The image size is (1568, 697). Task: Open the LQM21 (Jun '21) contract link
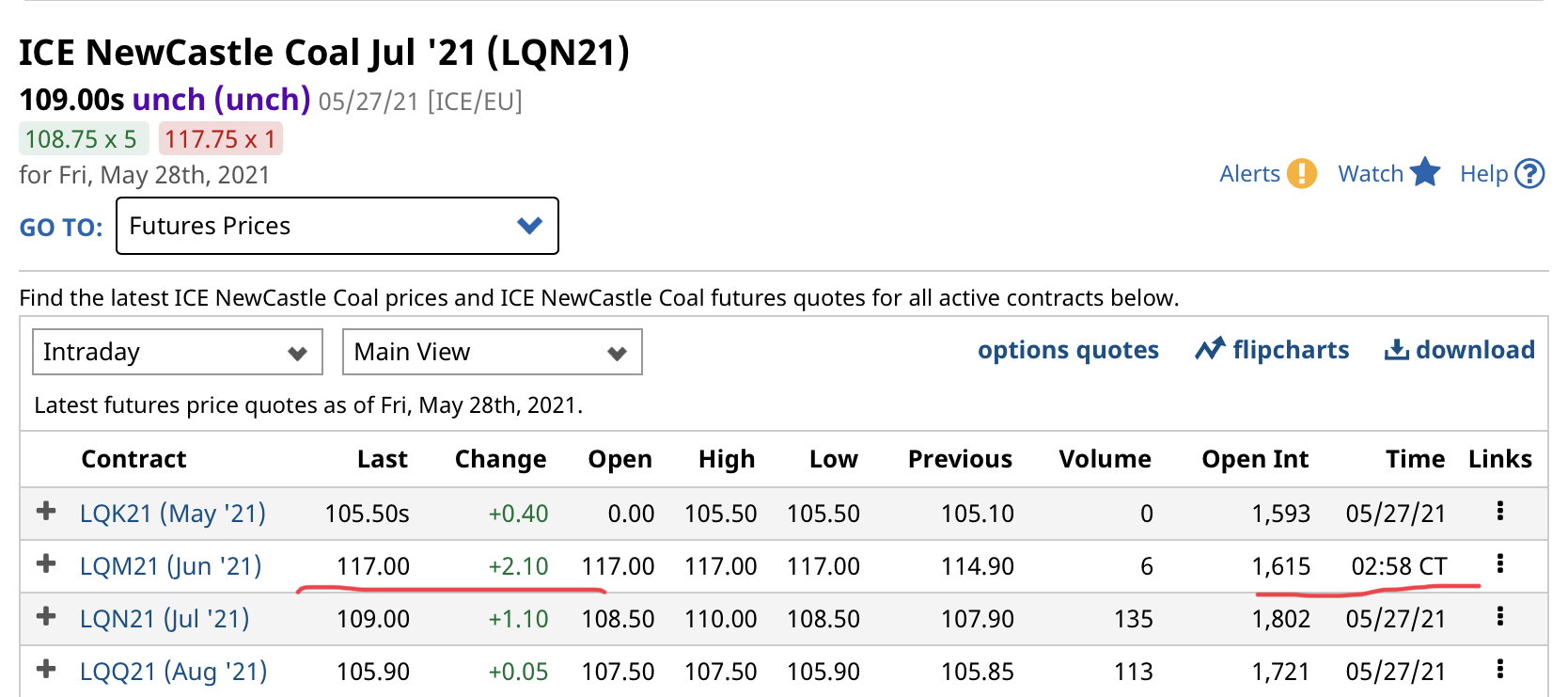coord(170,566)
